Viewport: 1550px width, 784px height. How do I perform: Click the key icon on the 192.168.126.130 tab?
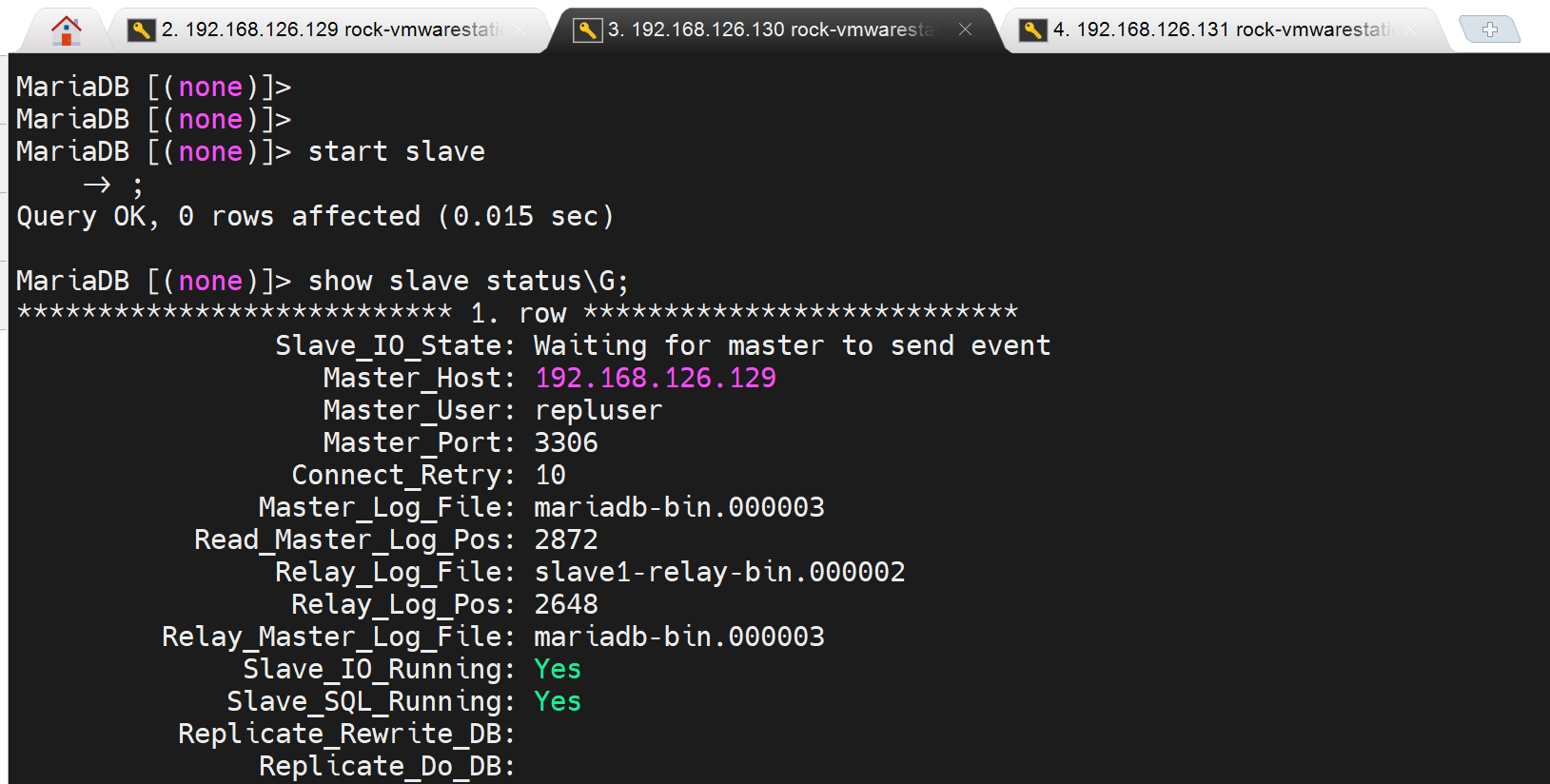tap(587, 30)
